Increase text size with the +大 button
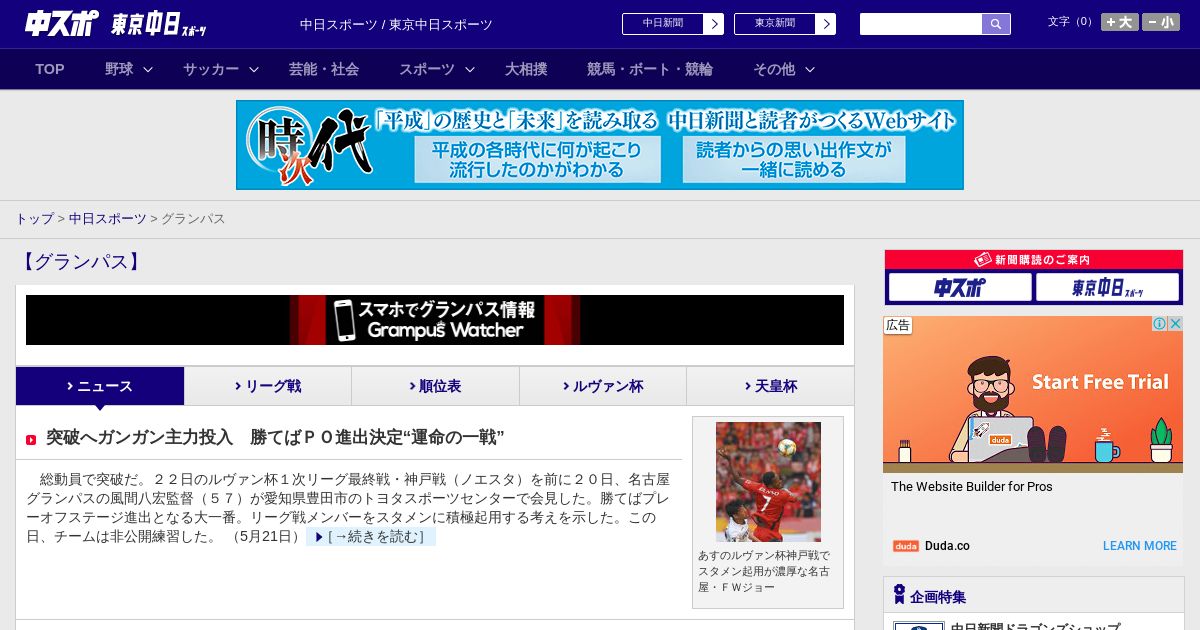Image resolution: width=1200 pixels, height=630 pixels. pos(1120,22)
